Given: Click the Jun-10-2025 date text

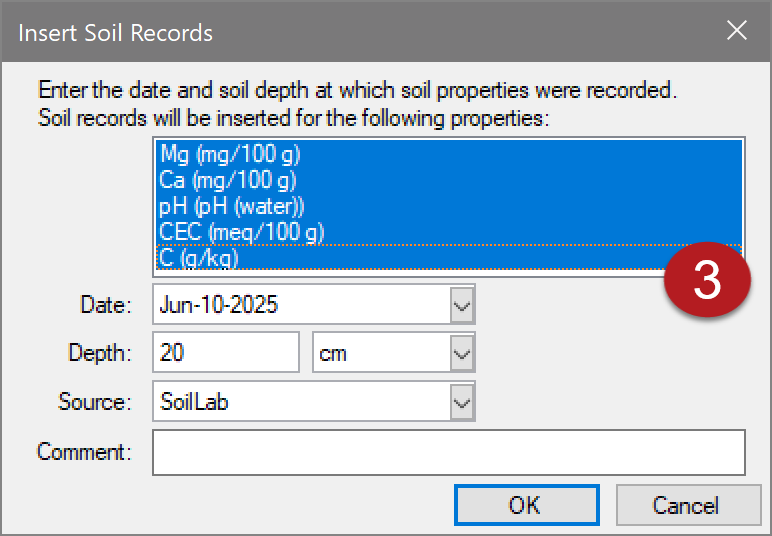Looking at the screenshot, I should coord(219,305).
